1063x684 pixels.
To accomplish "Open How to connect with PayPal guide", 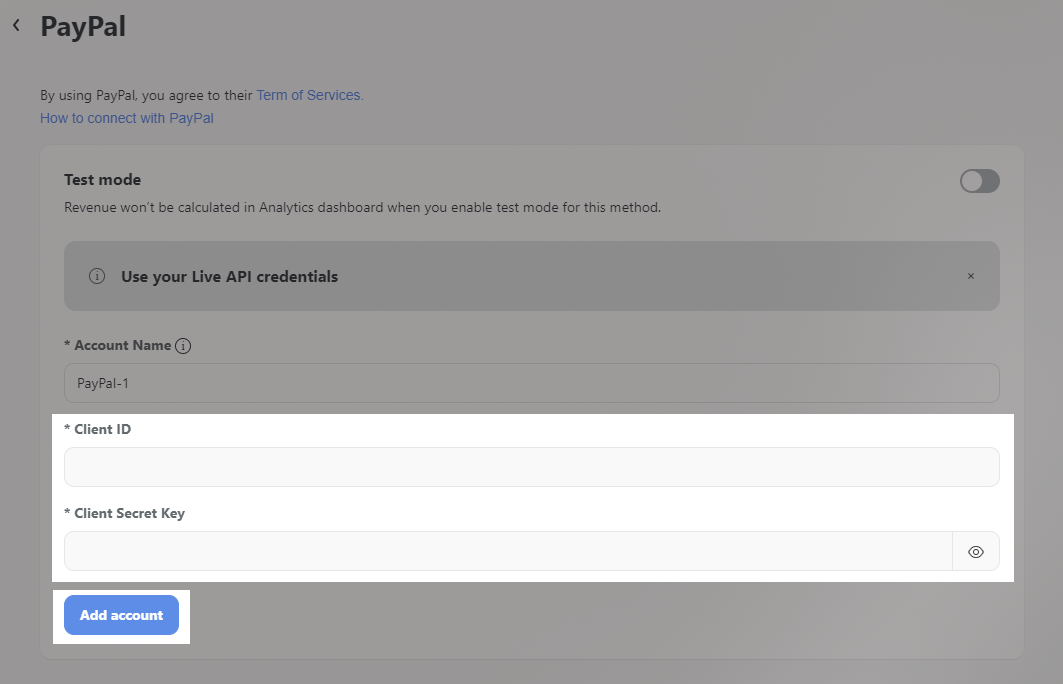I will 127,118.
